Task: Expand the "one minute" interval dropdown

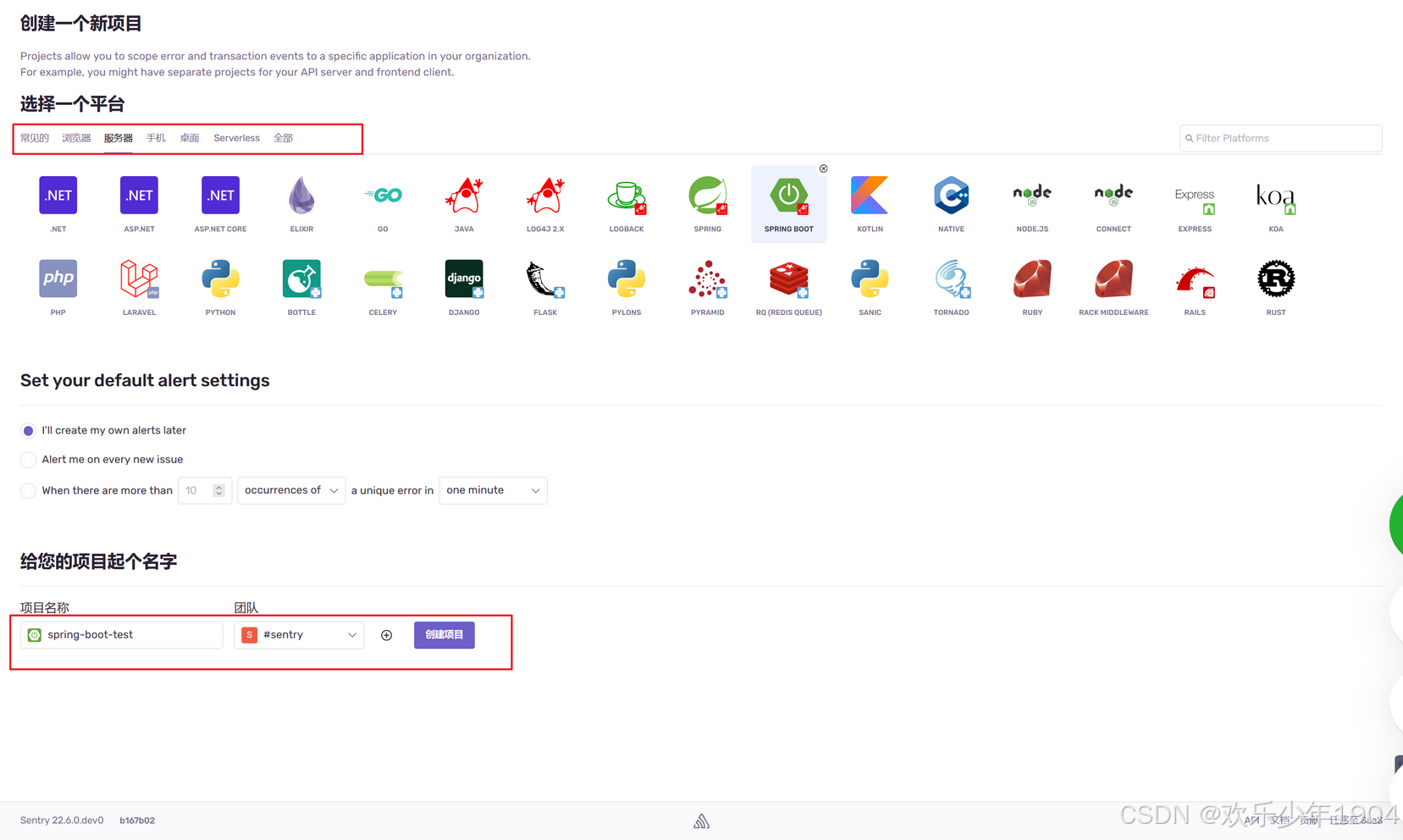Action: [492, 491]
